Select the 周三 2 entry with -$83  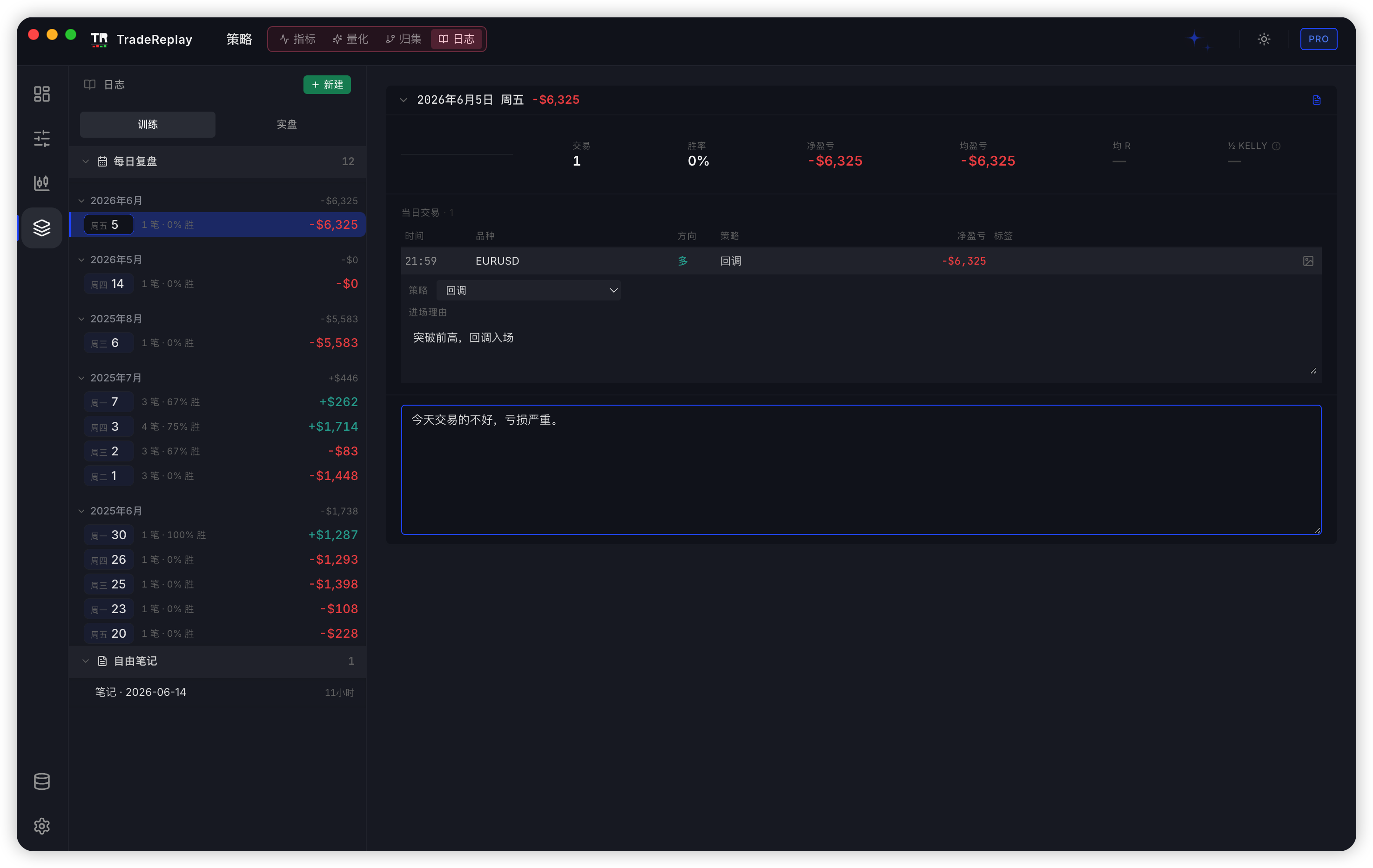217,451
